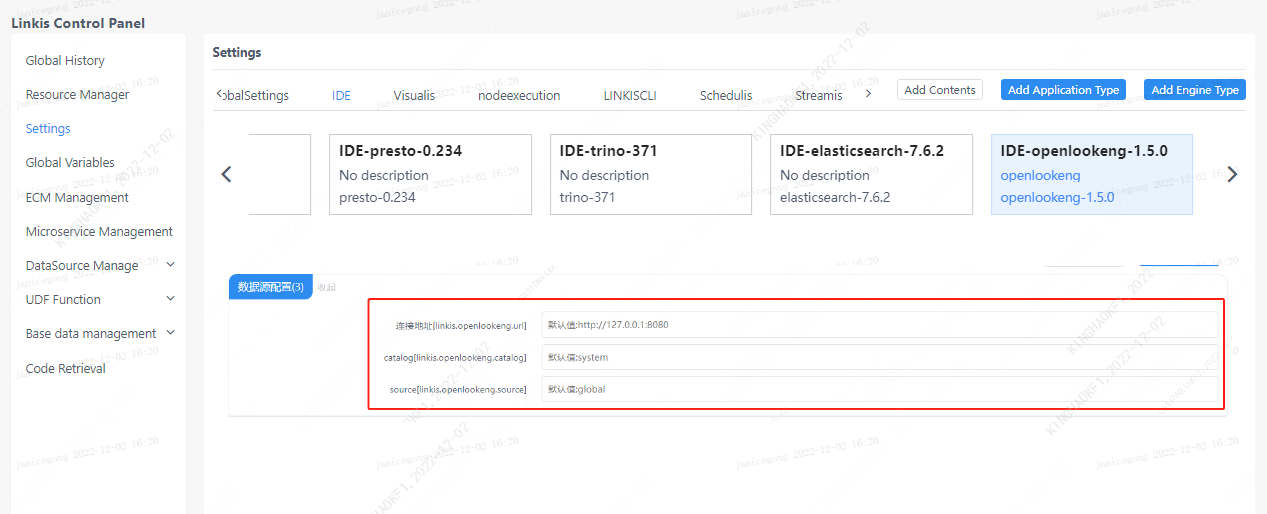Click the Add Application Type button
Image resolution: width=1267 pixels, height=514 pixels.
(x=1063, y=90)
